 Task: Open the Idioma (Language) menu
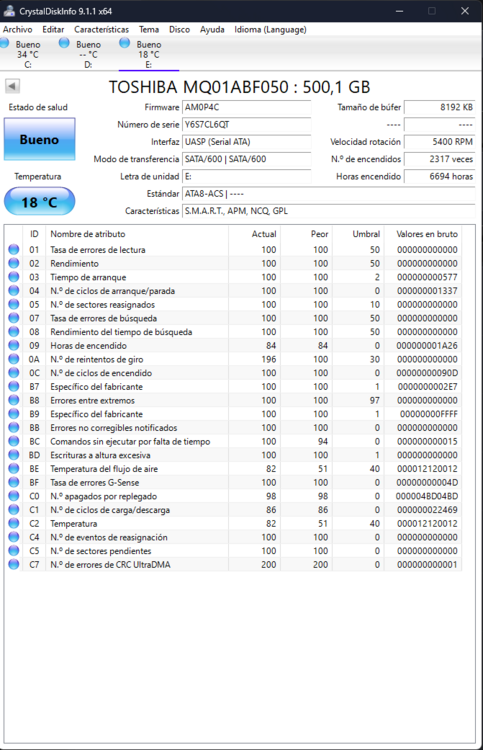270,29
